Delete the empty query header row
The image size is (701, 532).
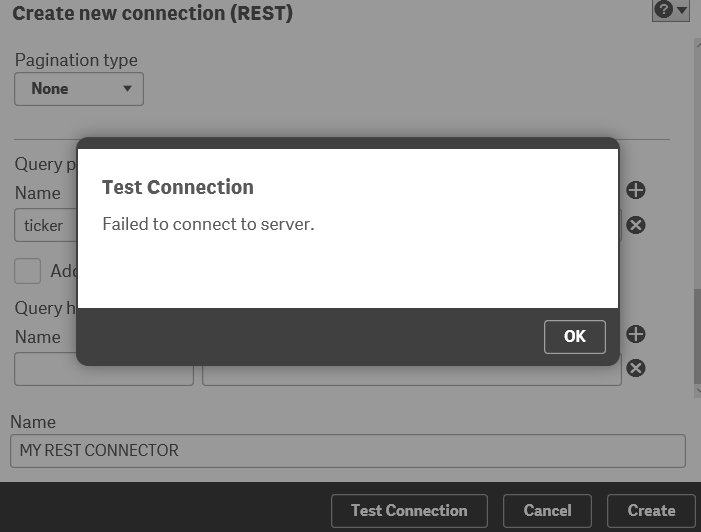(x=636, y=368)
